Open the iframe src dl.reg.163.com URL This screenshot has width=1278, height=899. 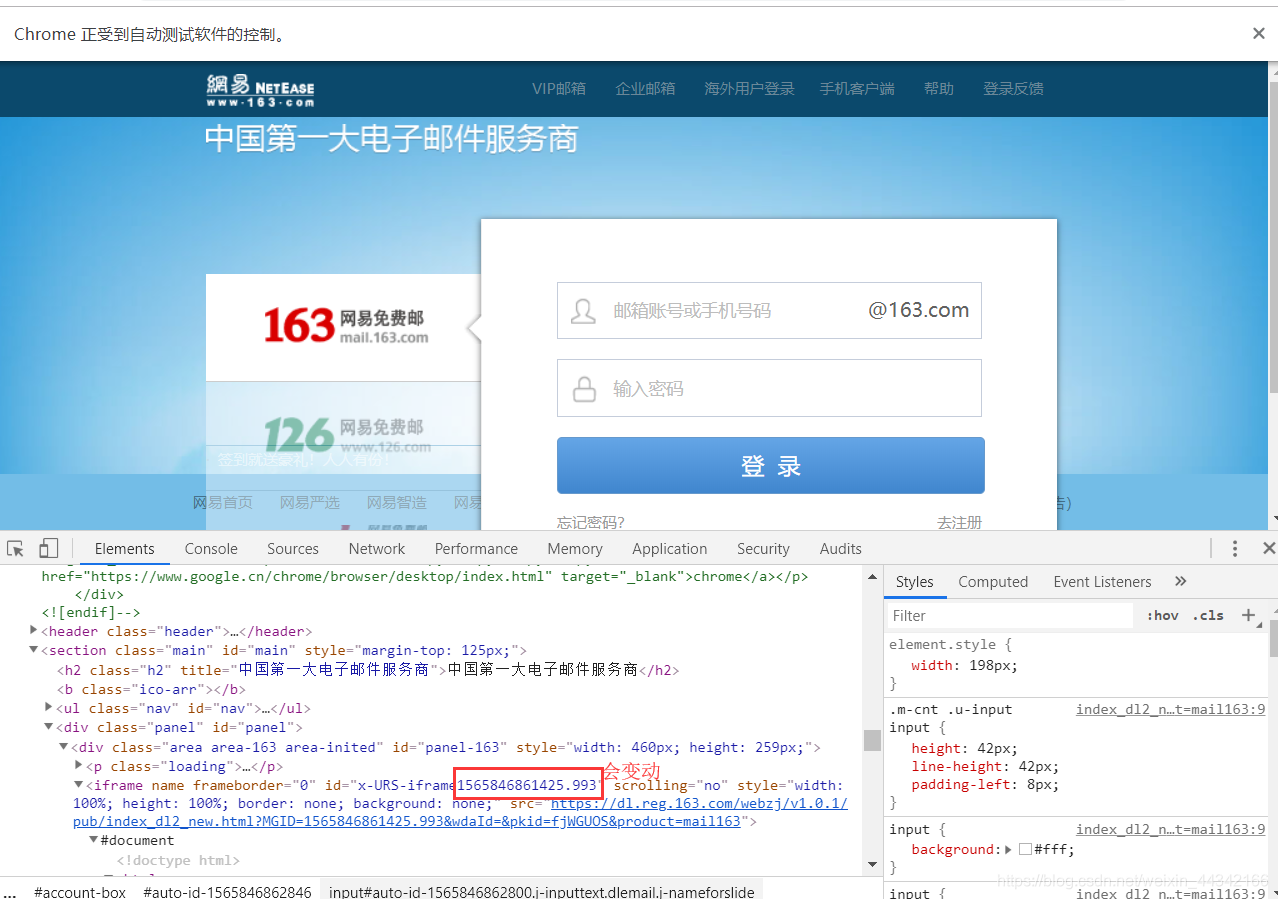pyautogui.click(x=460, y=812)
